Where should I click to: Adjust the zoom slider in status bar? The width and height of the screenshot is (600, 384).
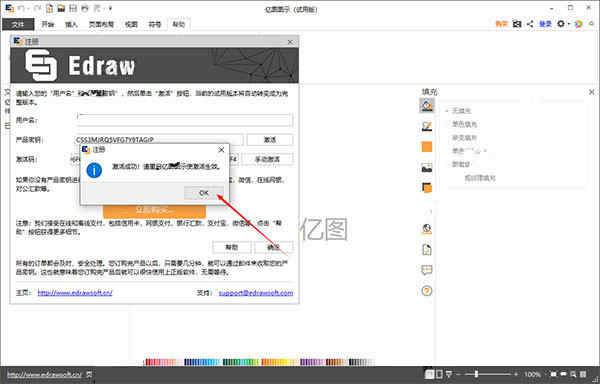[476, 374]
